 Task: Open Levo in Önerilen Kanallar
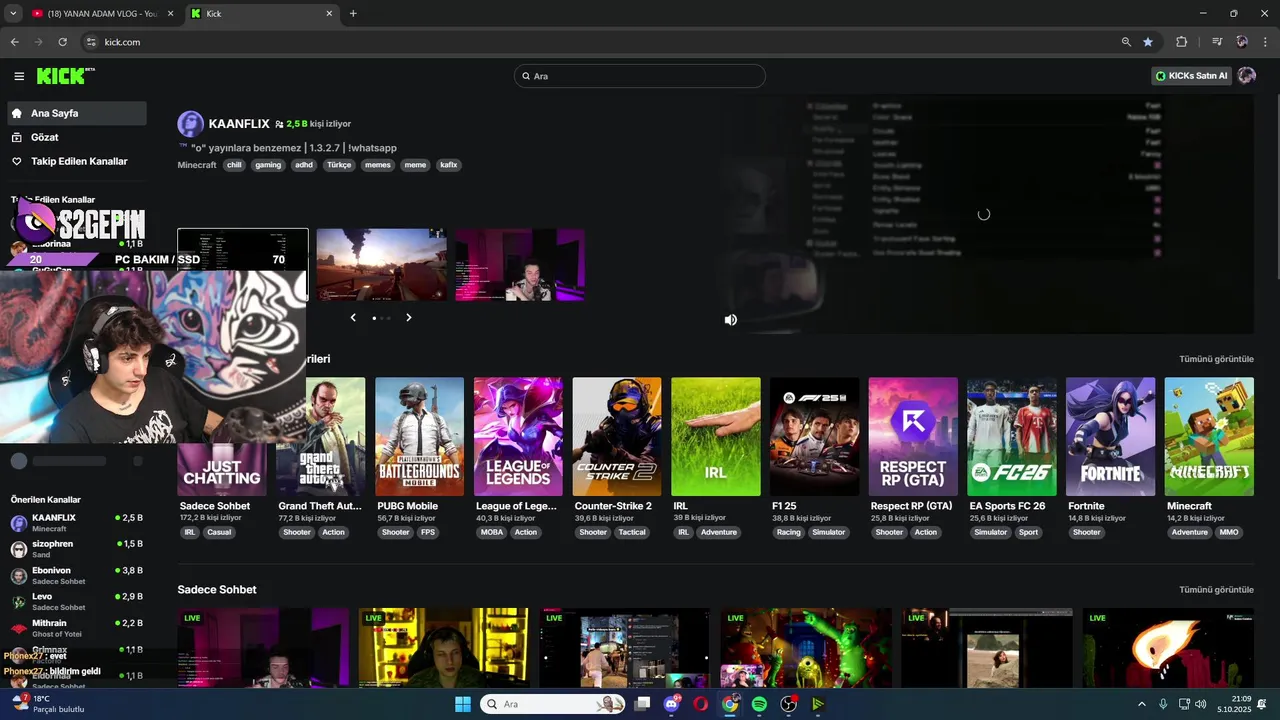pos(77,602)
